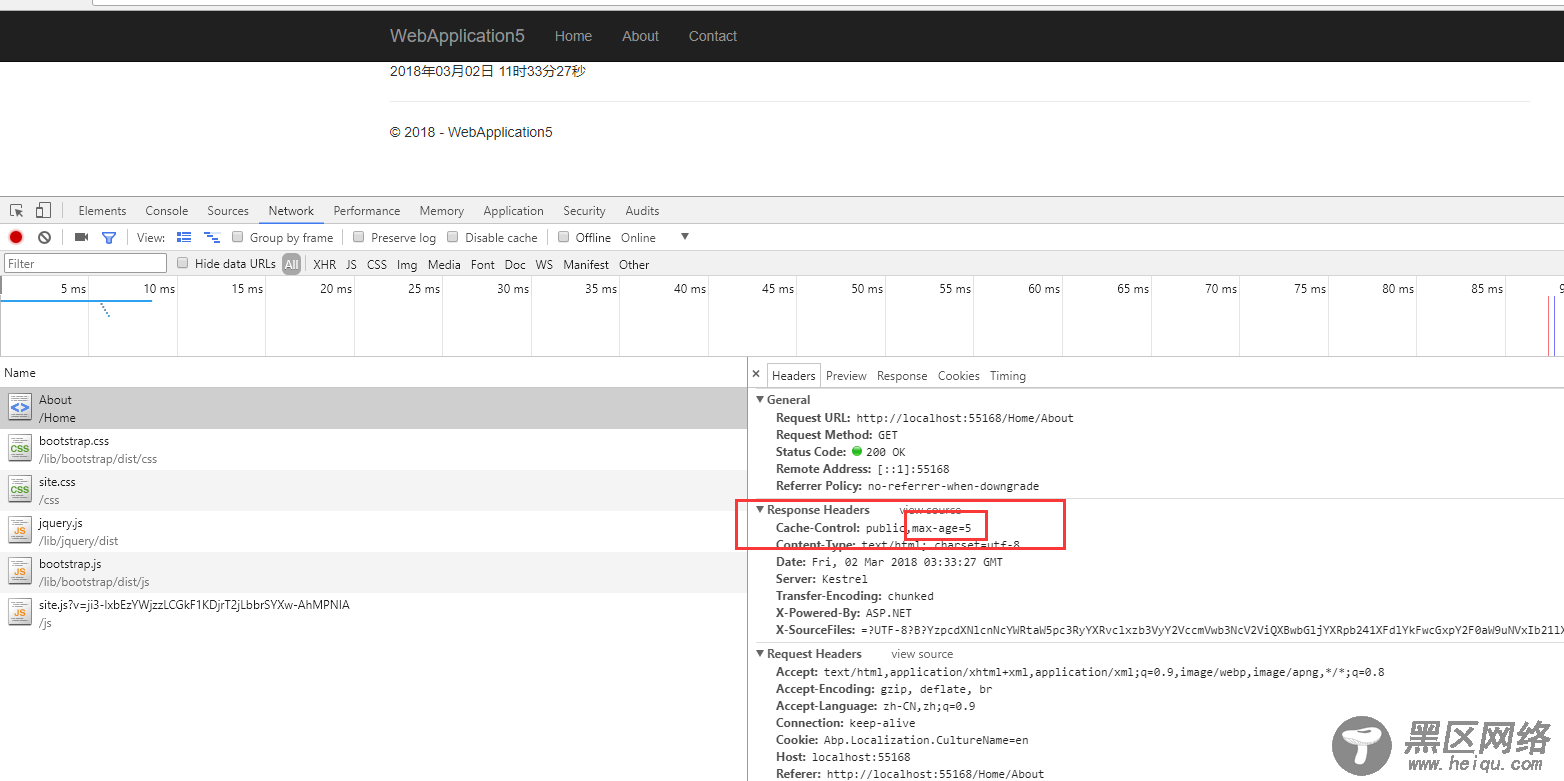Filter requests by Manifest type
Screen dimensions: 1564x781
click(586, 265)
